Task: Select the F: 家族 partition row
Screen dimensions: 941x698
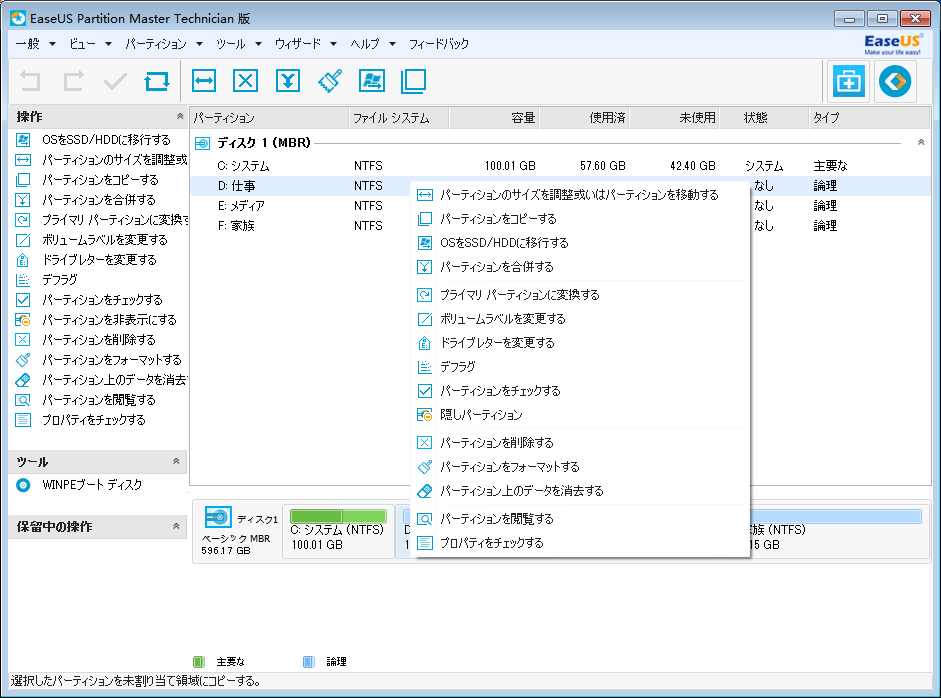Action: (301, 226)
